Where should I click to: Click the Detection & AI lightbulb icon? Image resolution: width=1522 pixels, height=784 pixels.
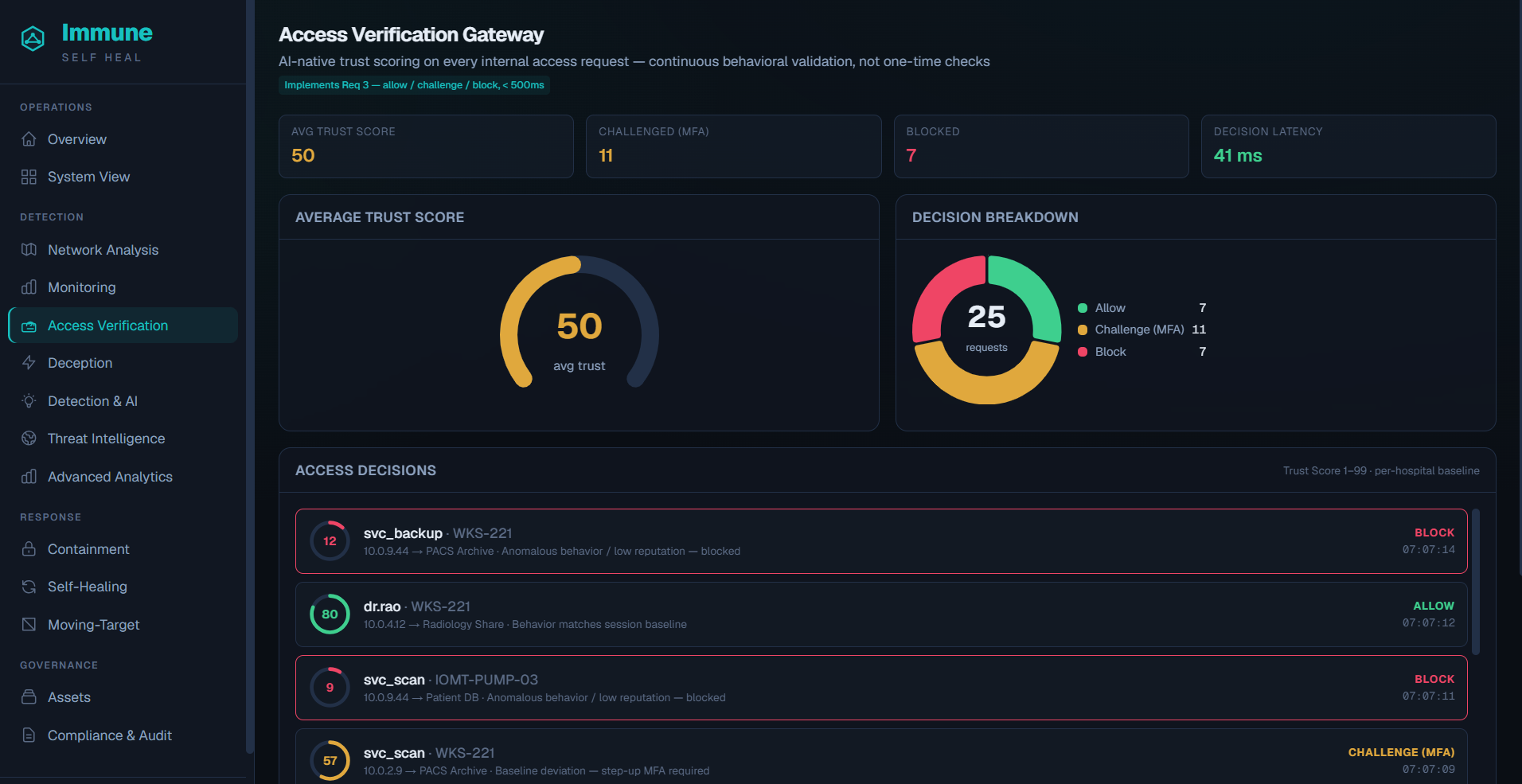[x=29, y=401]
